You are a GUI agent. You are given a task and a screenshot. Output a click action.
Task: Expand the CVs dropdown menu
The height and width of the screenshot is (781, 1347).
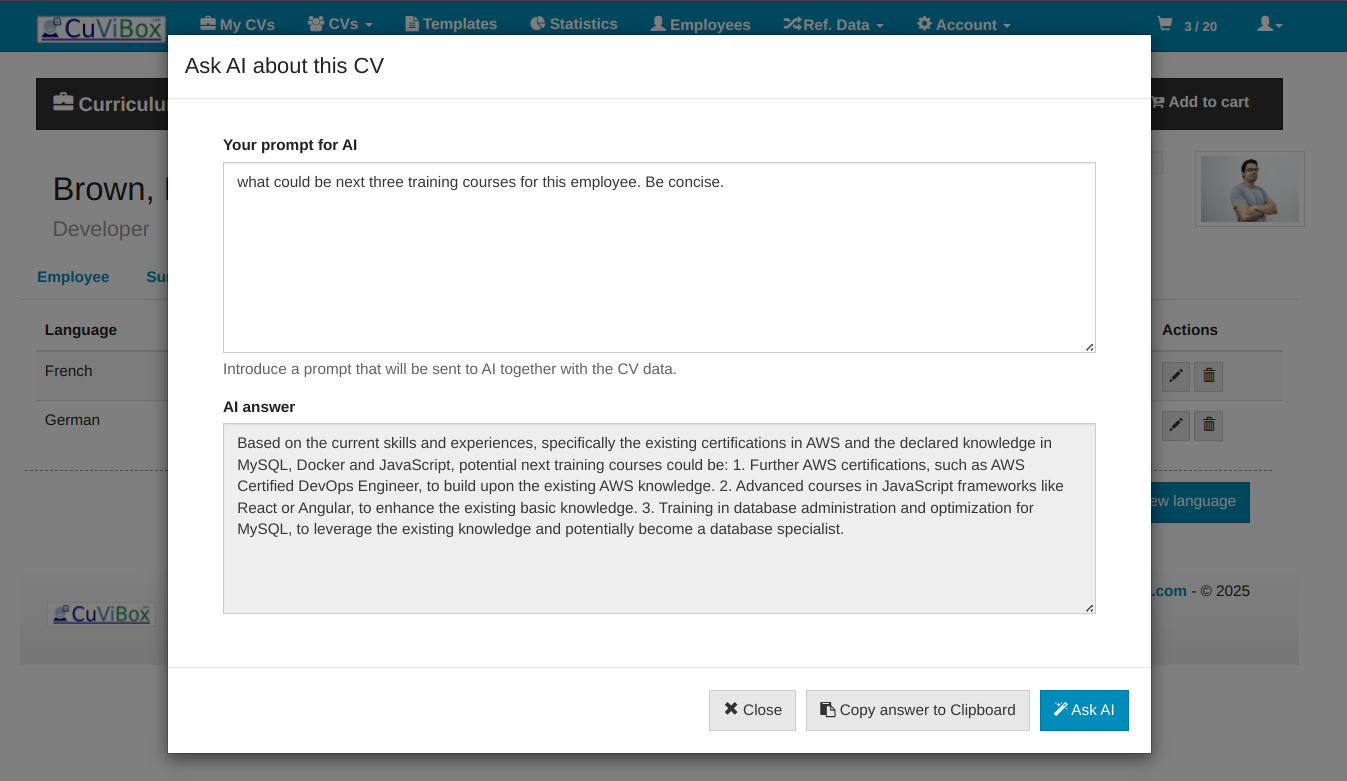point(340,25)
